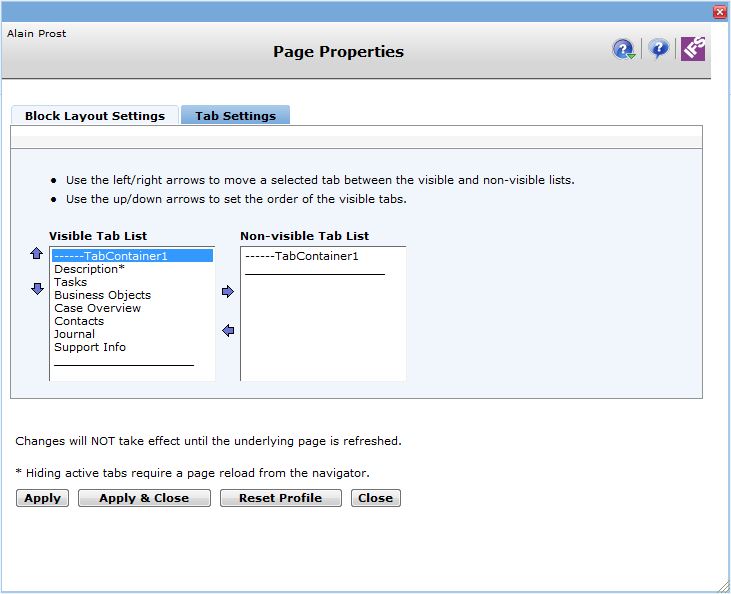Viewport: 731px width, 594px height.
Task: Click right arrow to hide selected tab
Action: (228, 292)
